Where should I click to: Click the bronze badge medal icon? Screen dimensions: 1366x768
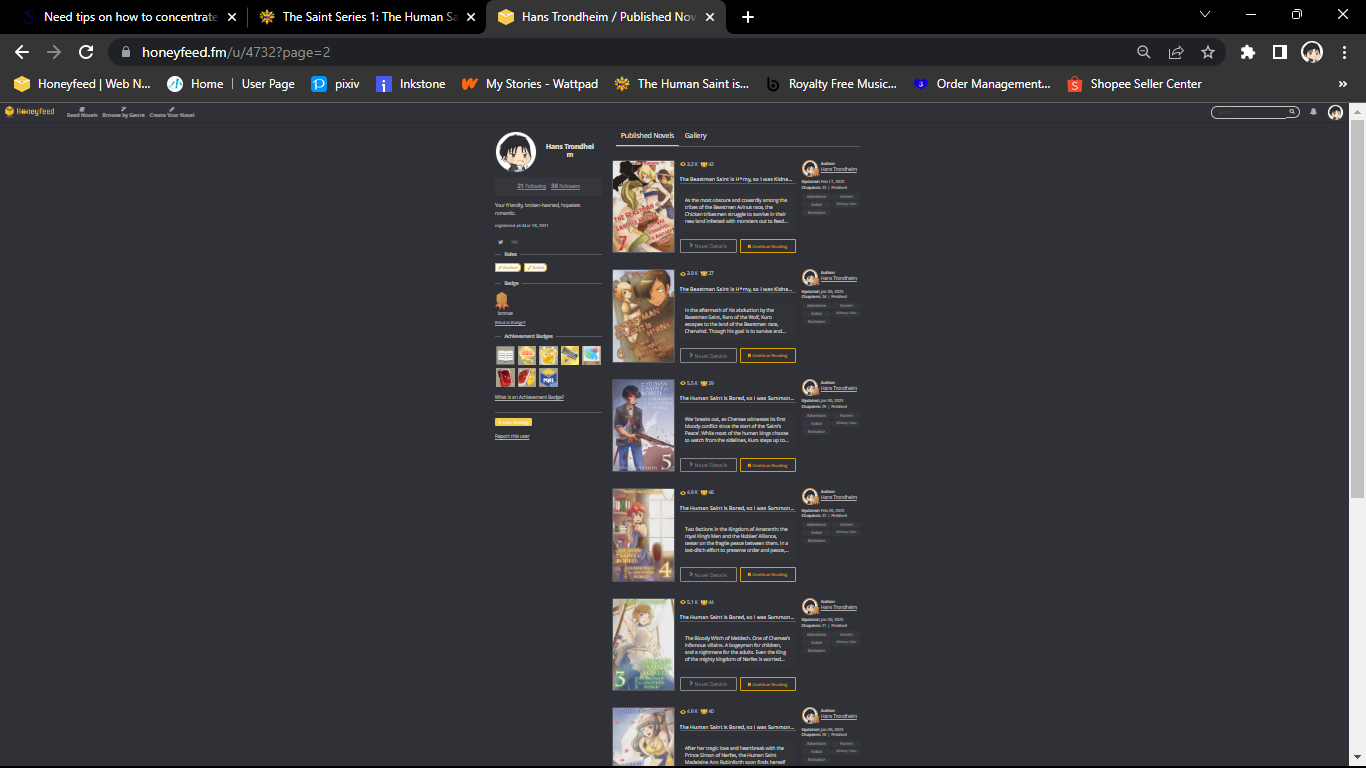pos(502,300)
